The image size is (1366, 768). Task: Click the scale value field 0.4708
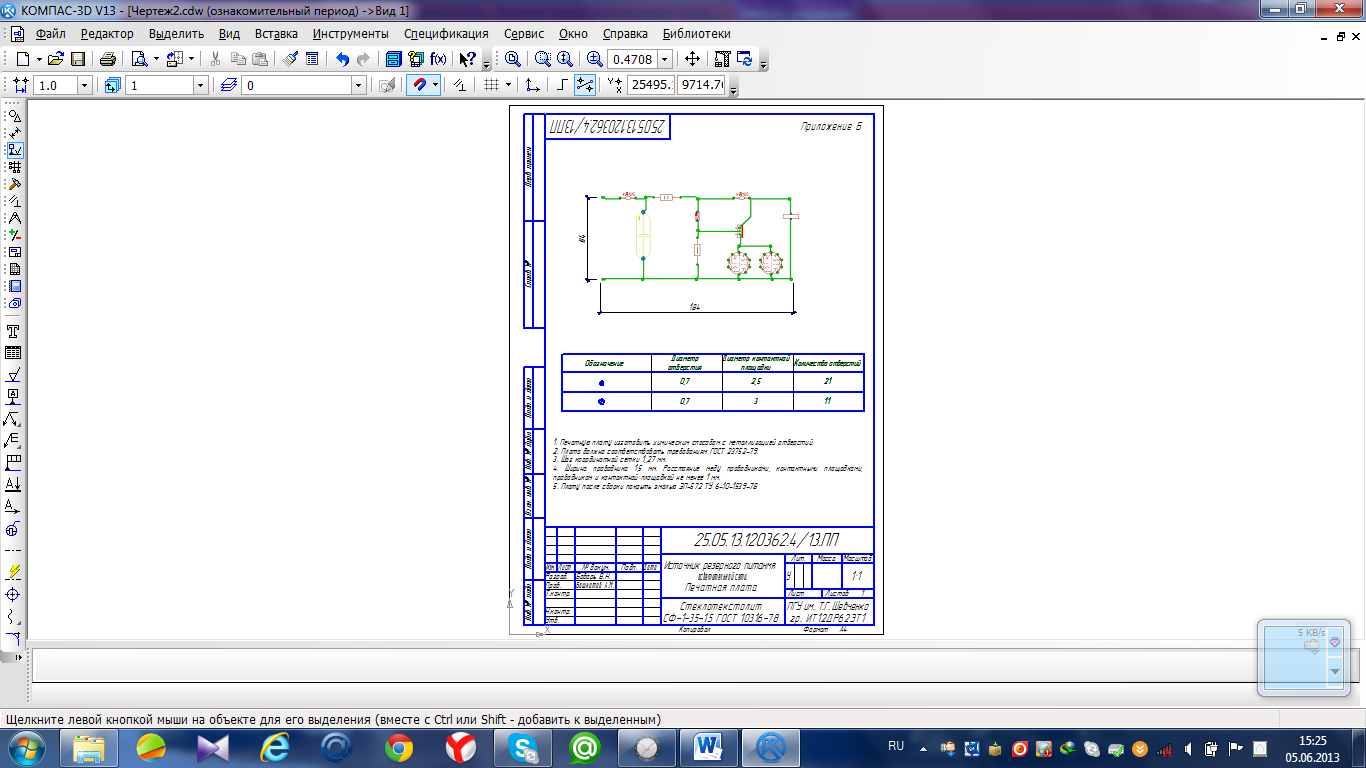click(x=632, y=59)
